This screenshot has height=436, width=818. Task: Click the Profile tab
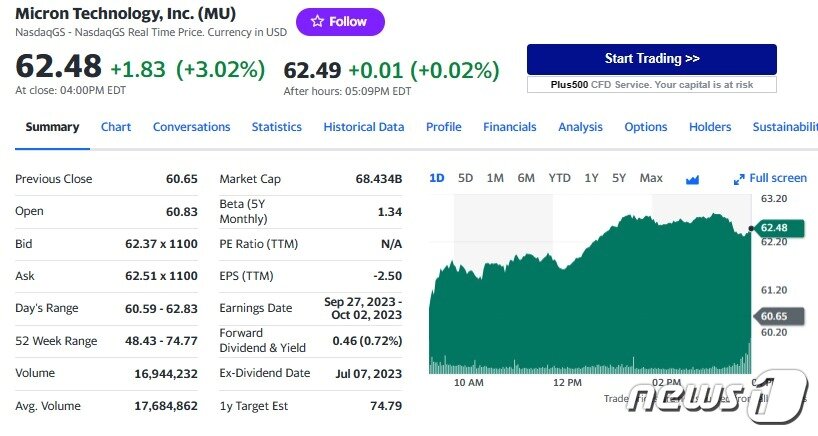click(443, 127)
